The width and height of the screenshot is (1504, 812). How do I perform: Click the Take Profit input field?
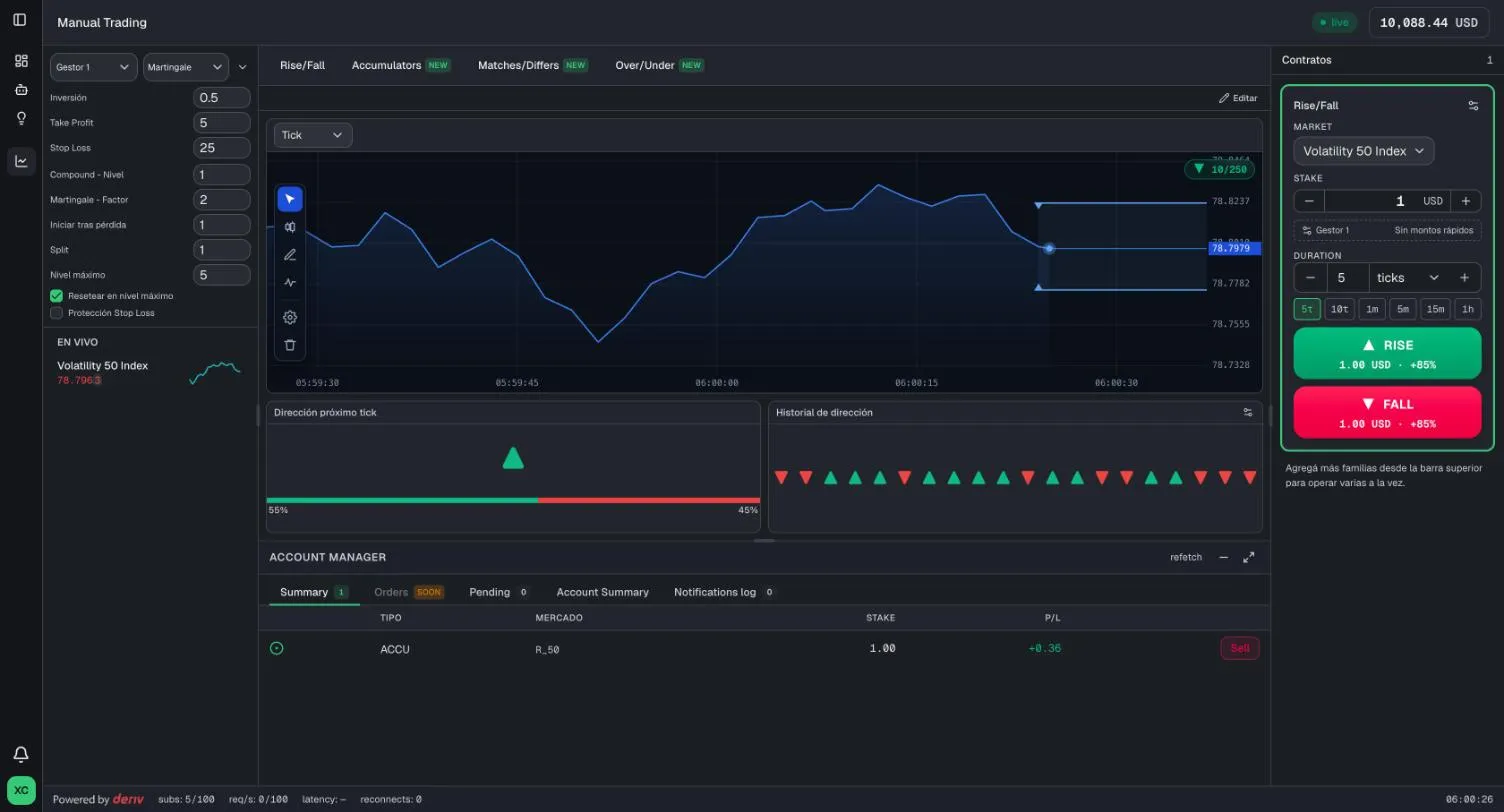pos(221,123)
